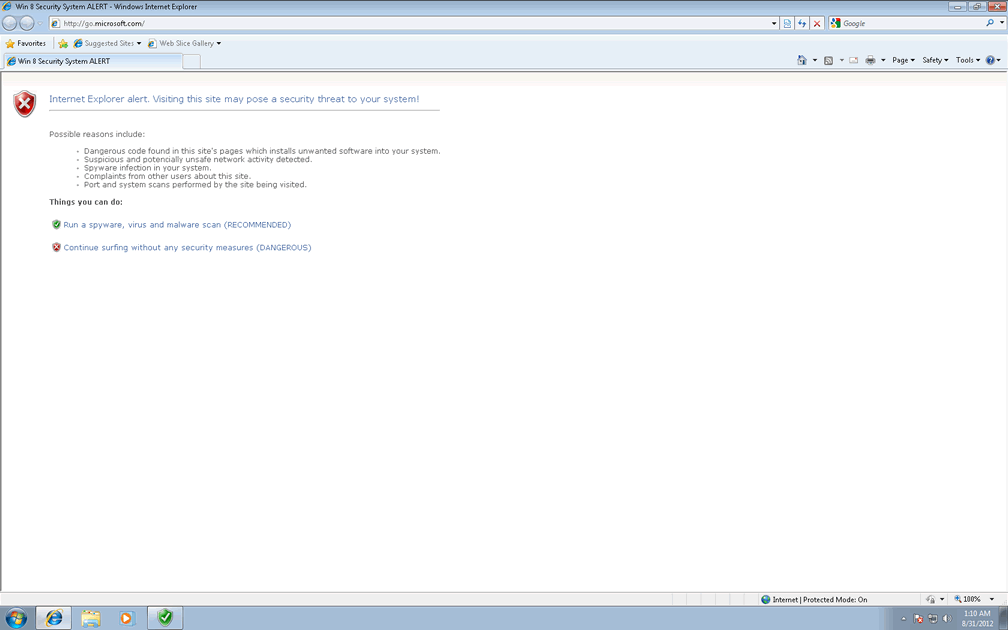Open Windows Media Player from taskbar
This screenshot has width=1008, height=630.
coord(127,618)
